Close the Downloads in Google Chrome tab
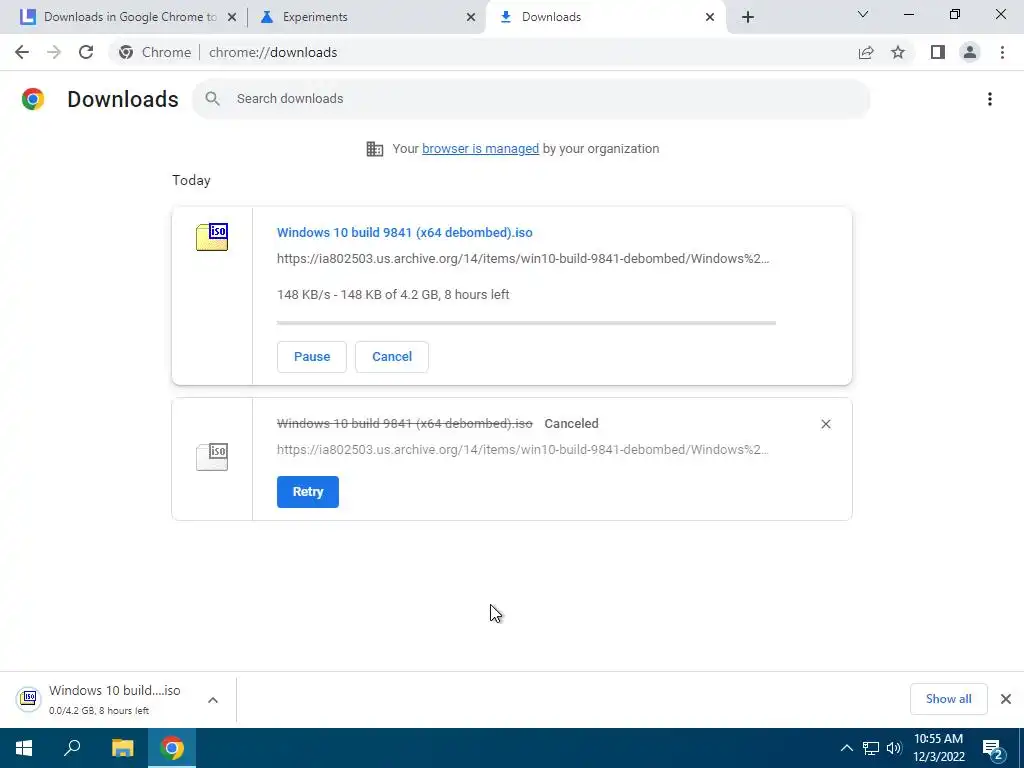 (x=232, y=17)
